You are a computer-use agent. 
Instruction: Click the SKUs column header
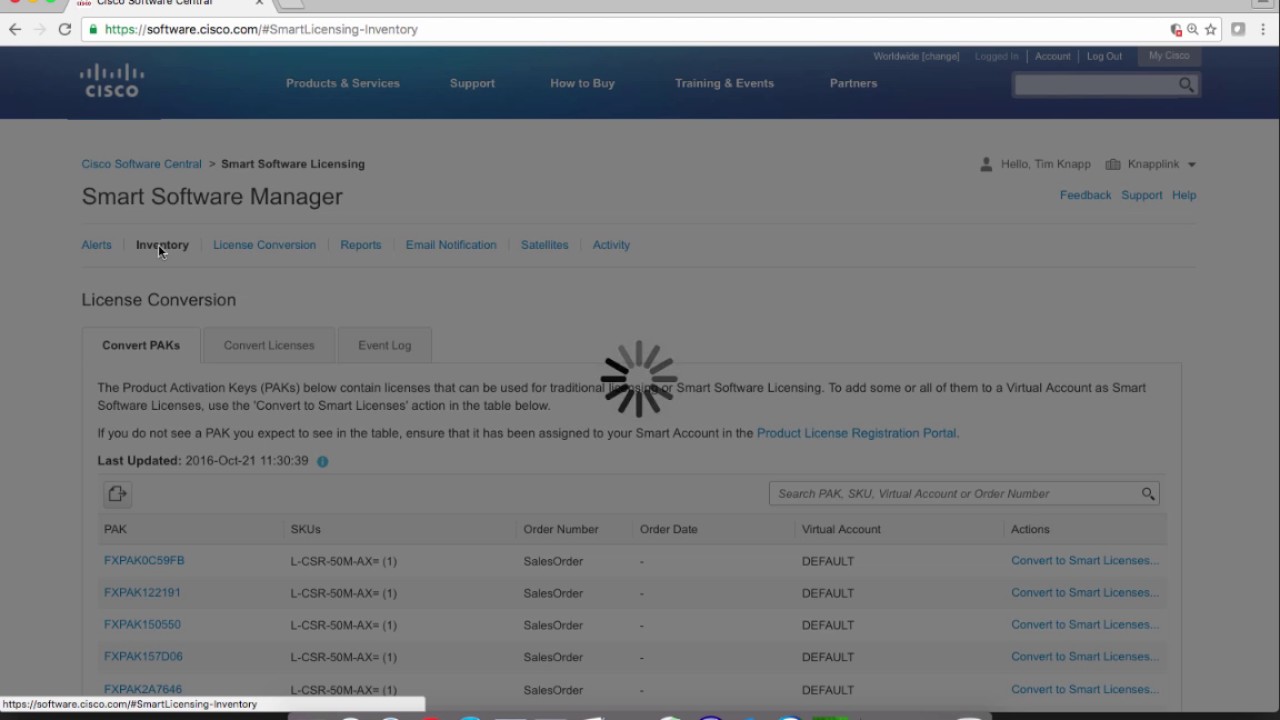pyautogui.click(x=305, y=529)
